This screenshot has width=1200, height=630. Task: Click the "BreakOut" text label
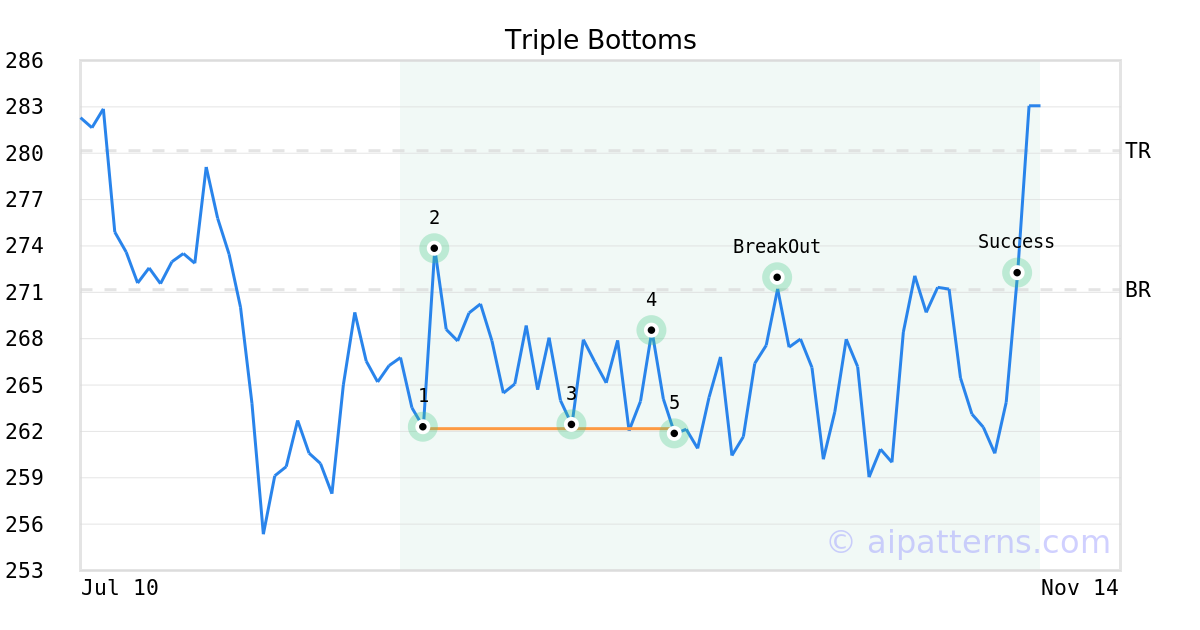click(x=776, y=247)
